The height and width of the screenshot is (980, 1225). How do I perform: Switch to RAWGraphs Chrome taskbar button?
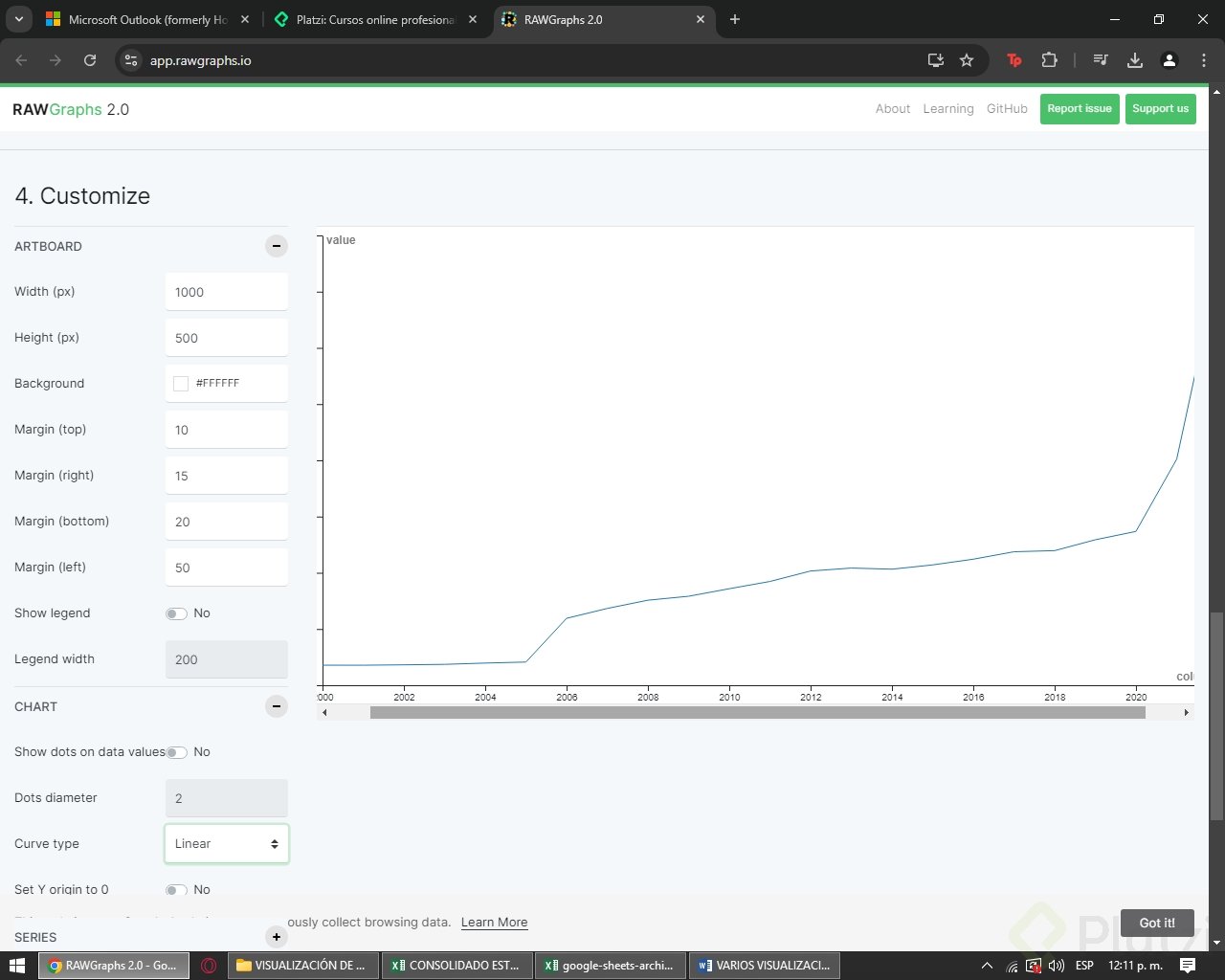coord(114,966)
